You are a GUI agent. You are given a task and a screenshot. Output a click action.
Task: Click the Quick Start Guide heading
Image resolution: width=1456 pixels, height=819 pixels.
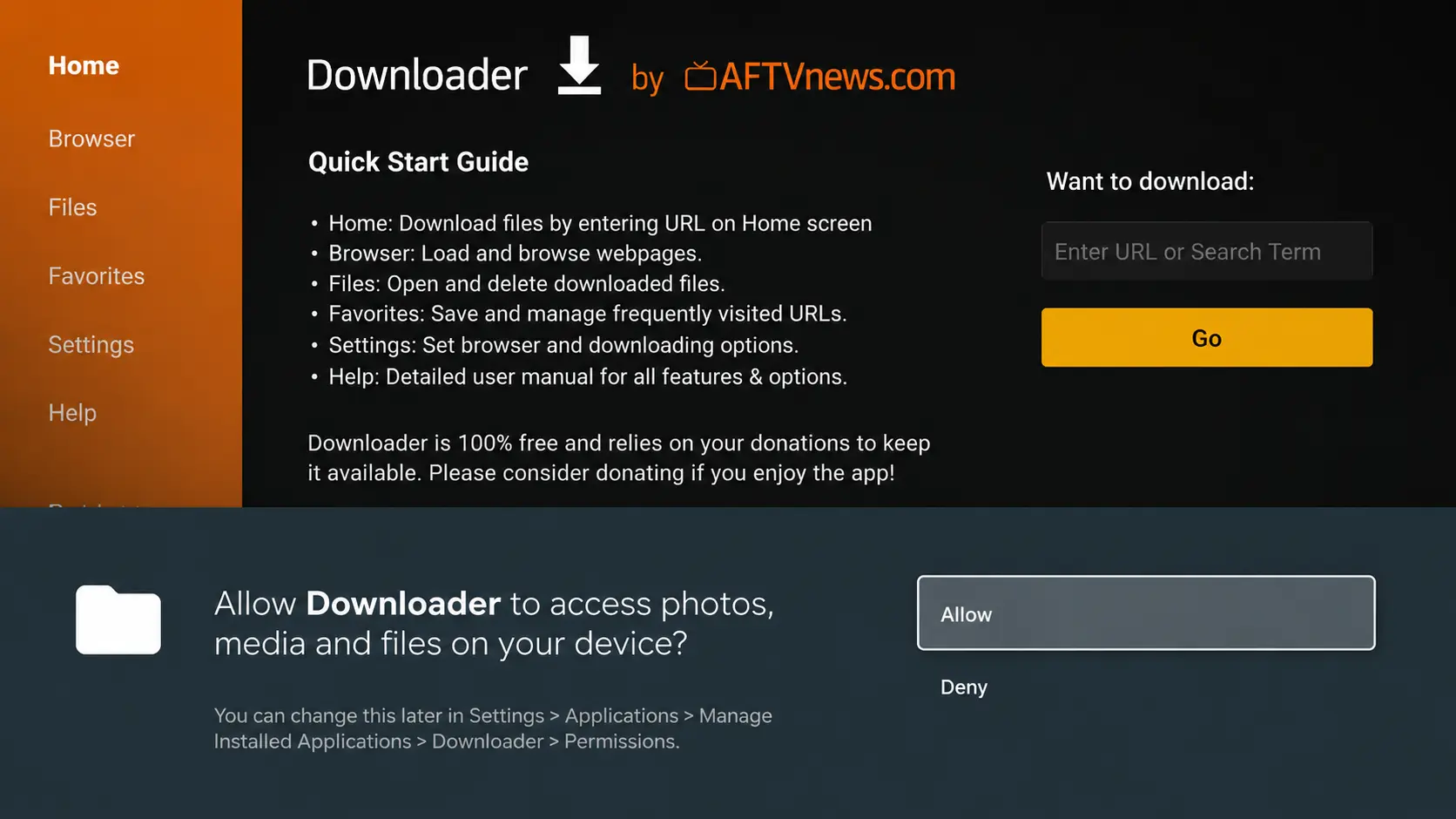coord(418,162)
